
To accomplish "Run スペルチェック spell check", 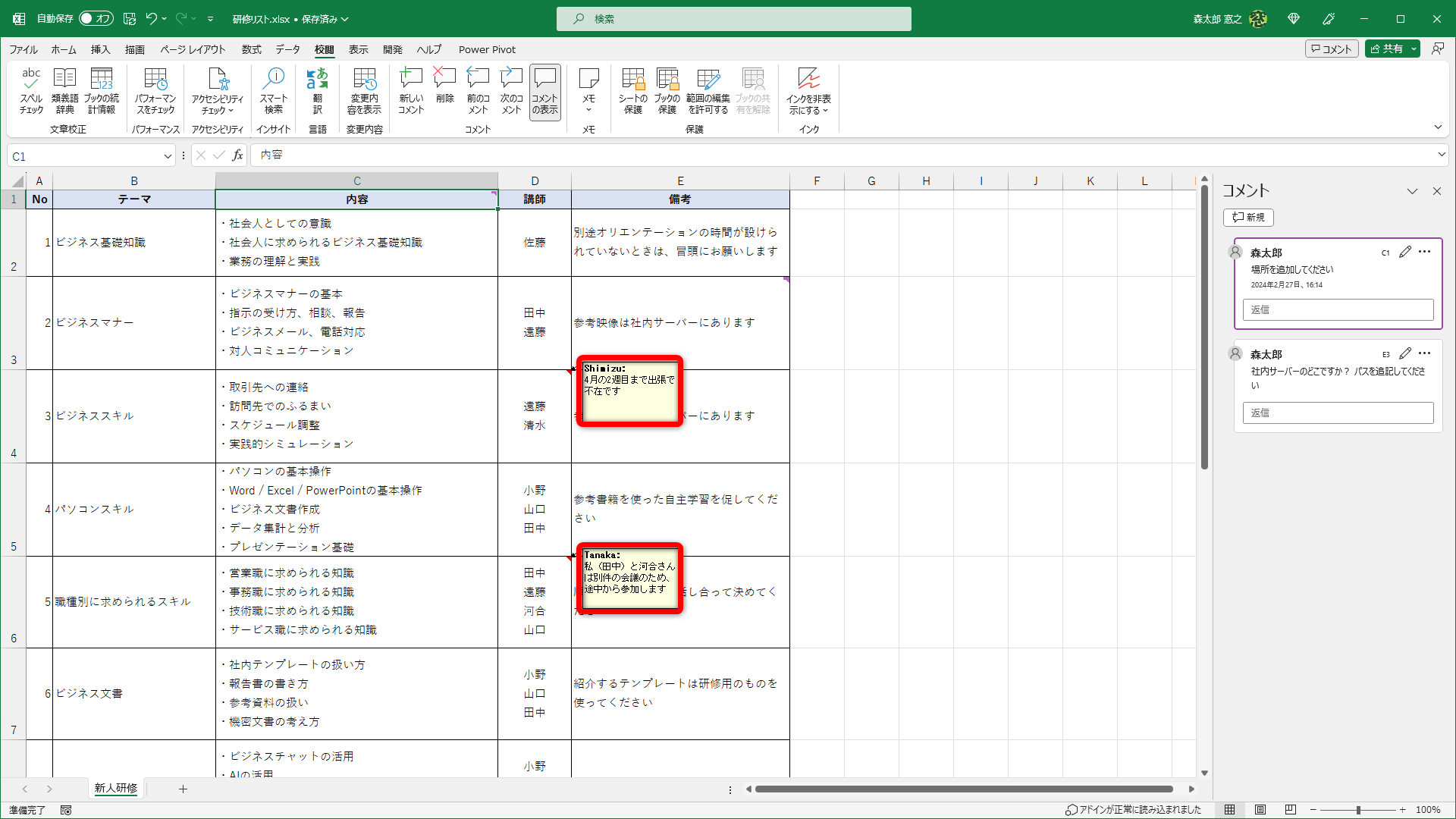I will coord(31,89).
